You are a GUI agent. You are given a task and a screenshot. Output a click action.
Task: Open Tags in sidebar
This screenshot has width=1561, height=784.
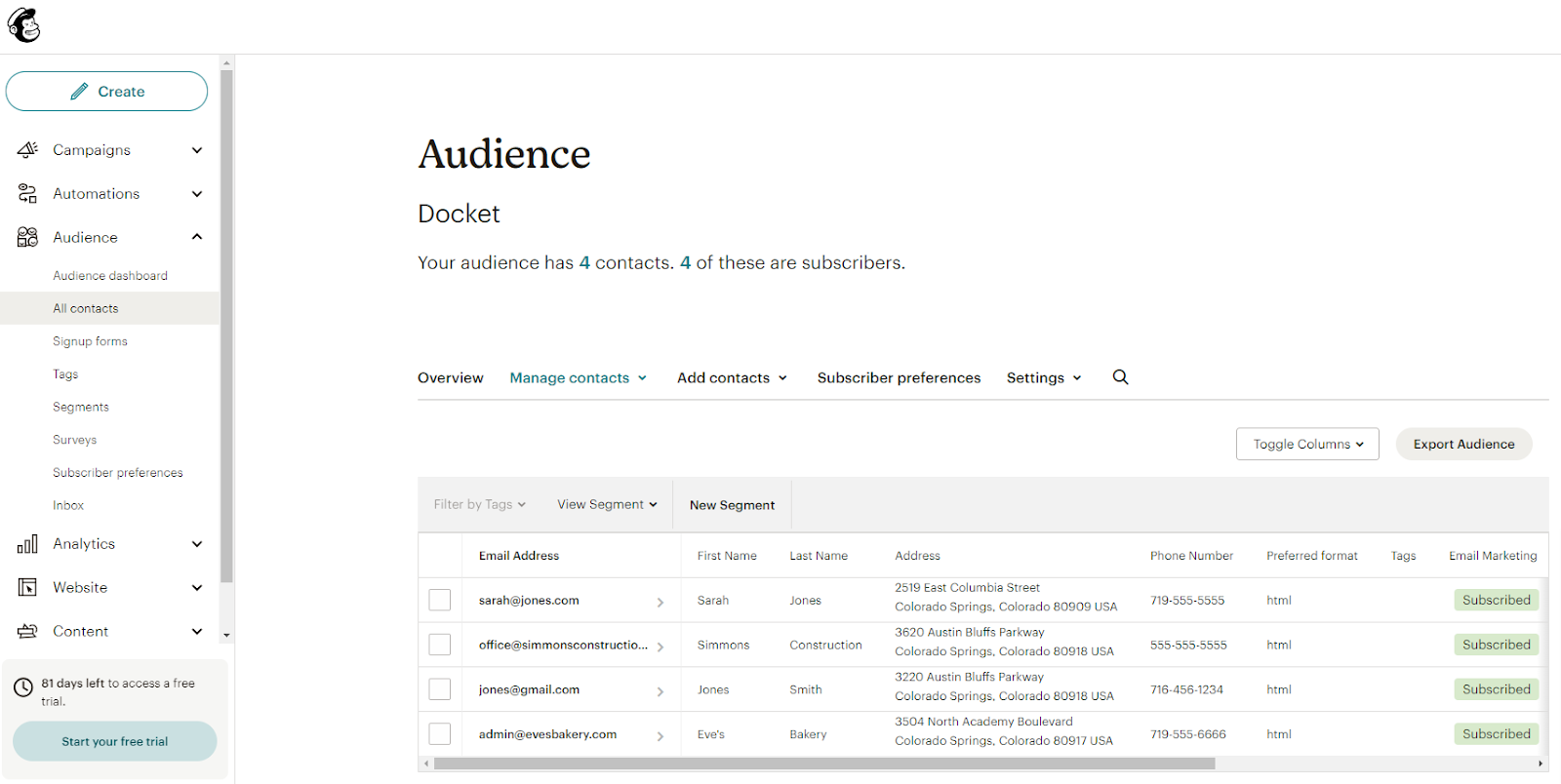65,374
